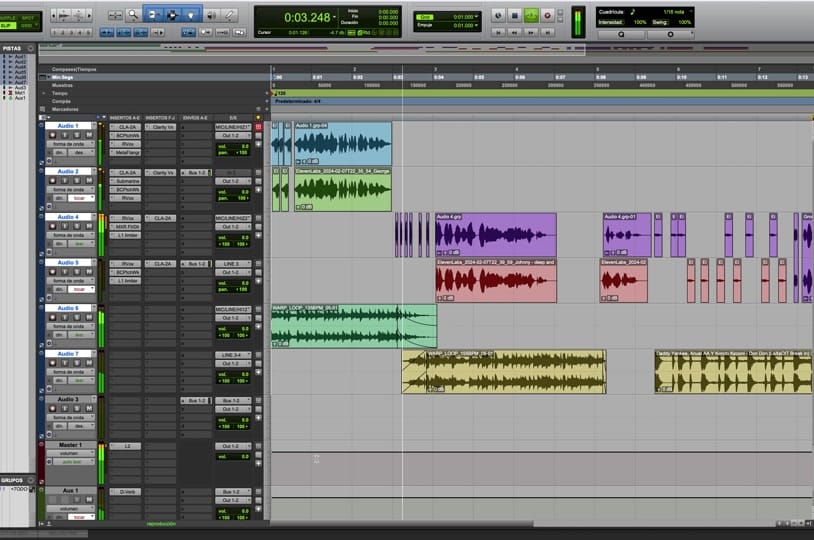The height and width of the screenshot is (540, 814).
Task: Activate GRID edit mode
Action: click(27, 25)
